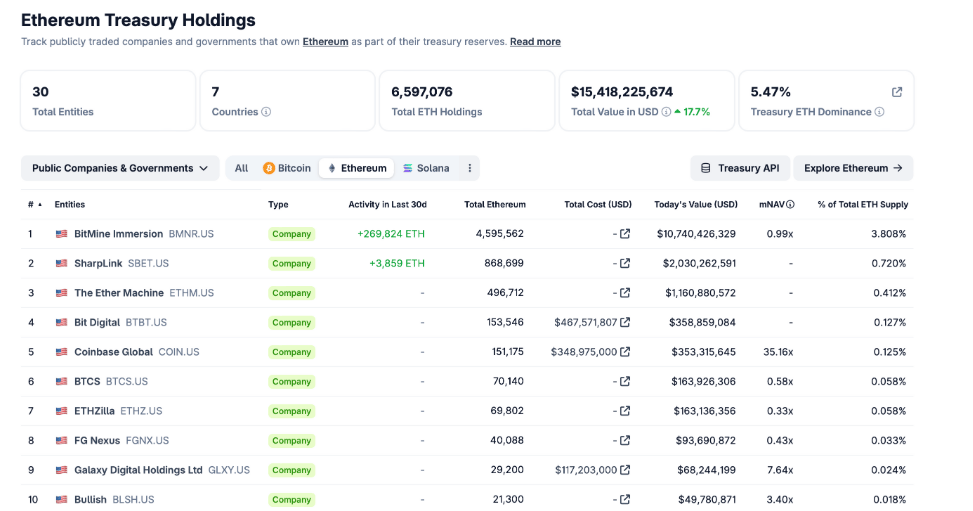
Task: Open the Ethereum link in the description
Action: (x=325, y=42)
